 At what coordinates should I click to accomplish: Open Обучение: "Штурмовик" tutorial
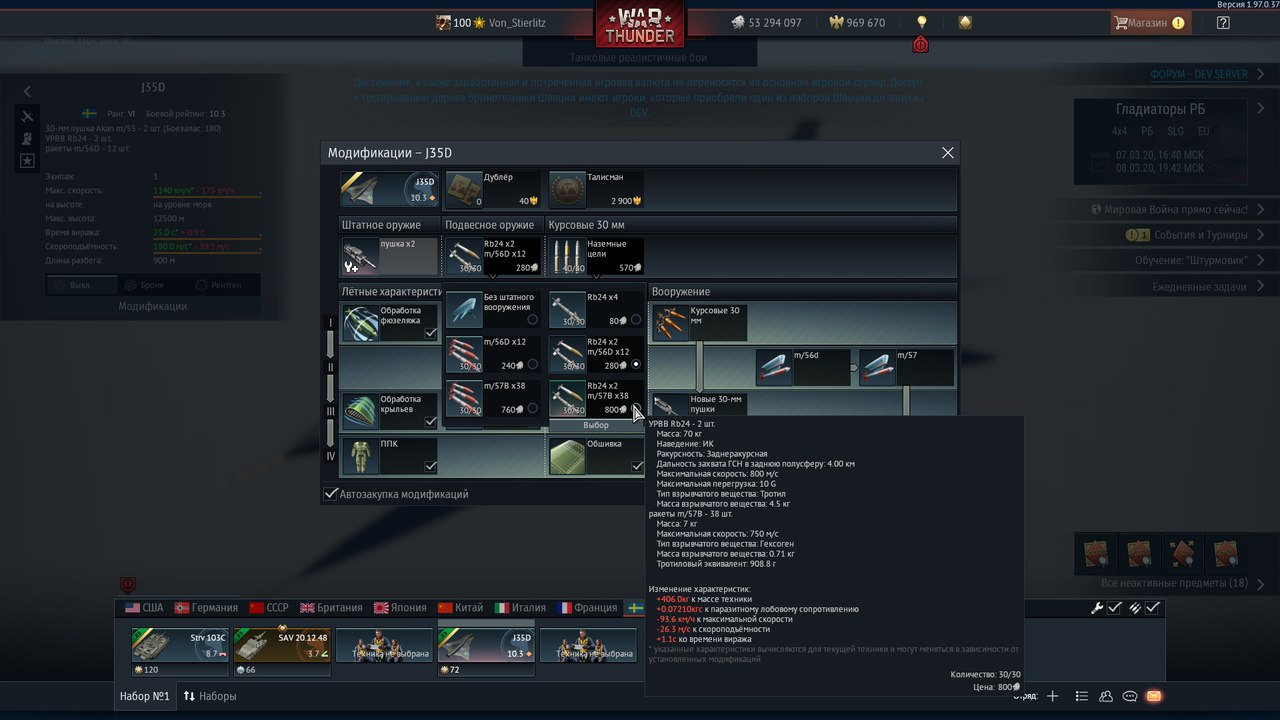pos(1190,261)
